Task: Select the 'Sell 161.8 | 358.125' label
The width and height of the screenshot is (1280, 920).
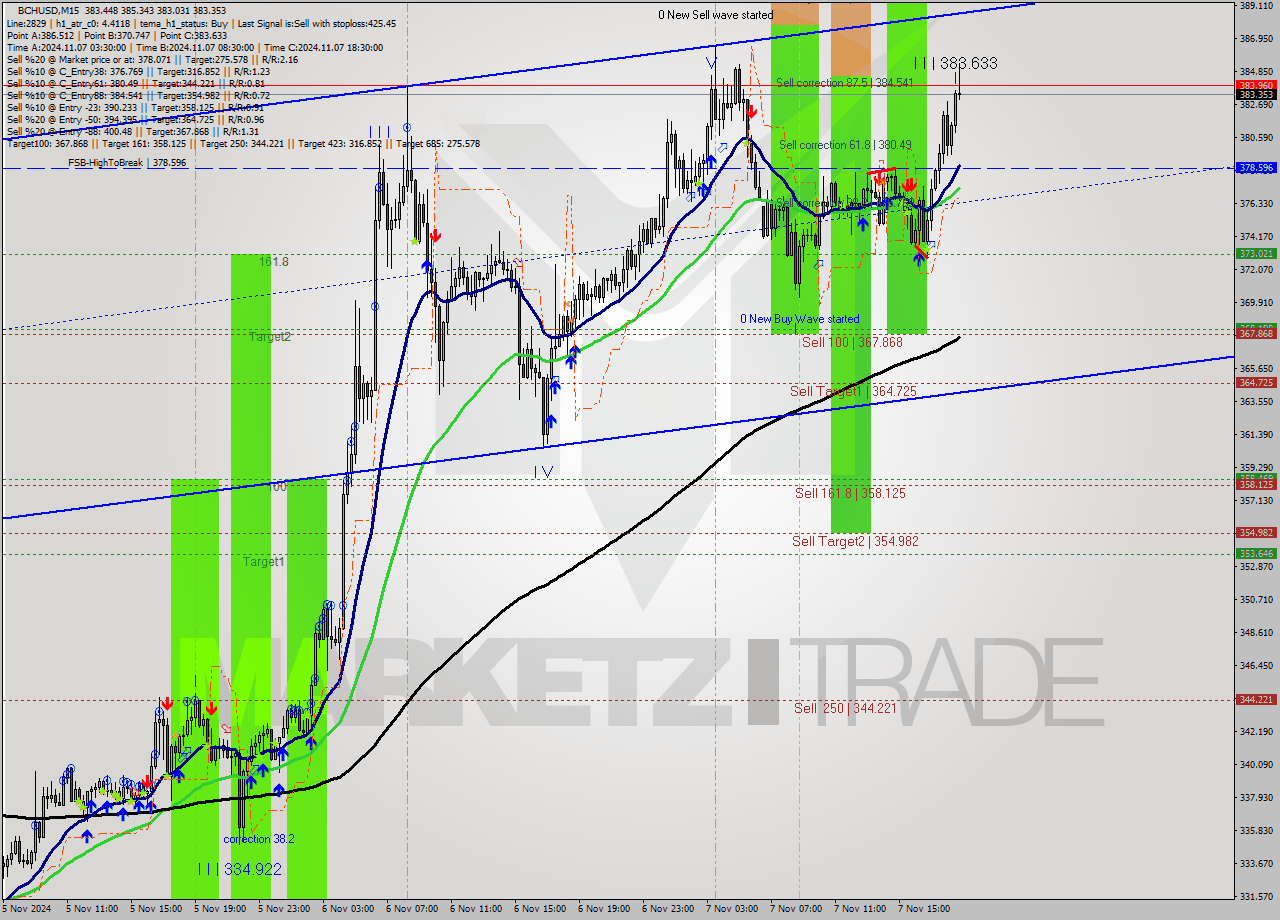Action: click(850, 493)
